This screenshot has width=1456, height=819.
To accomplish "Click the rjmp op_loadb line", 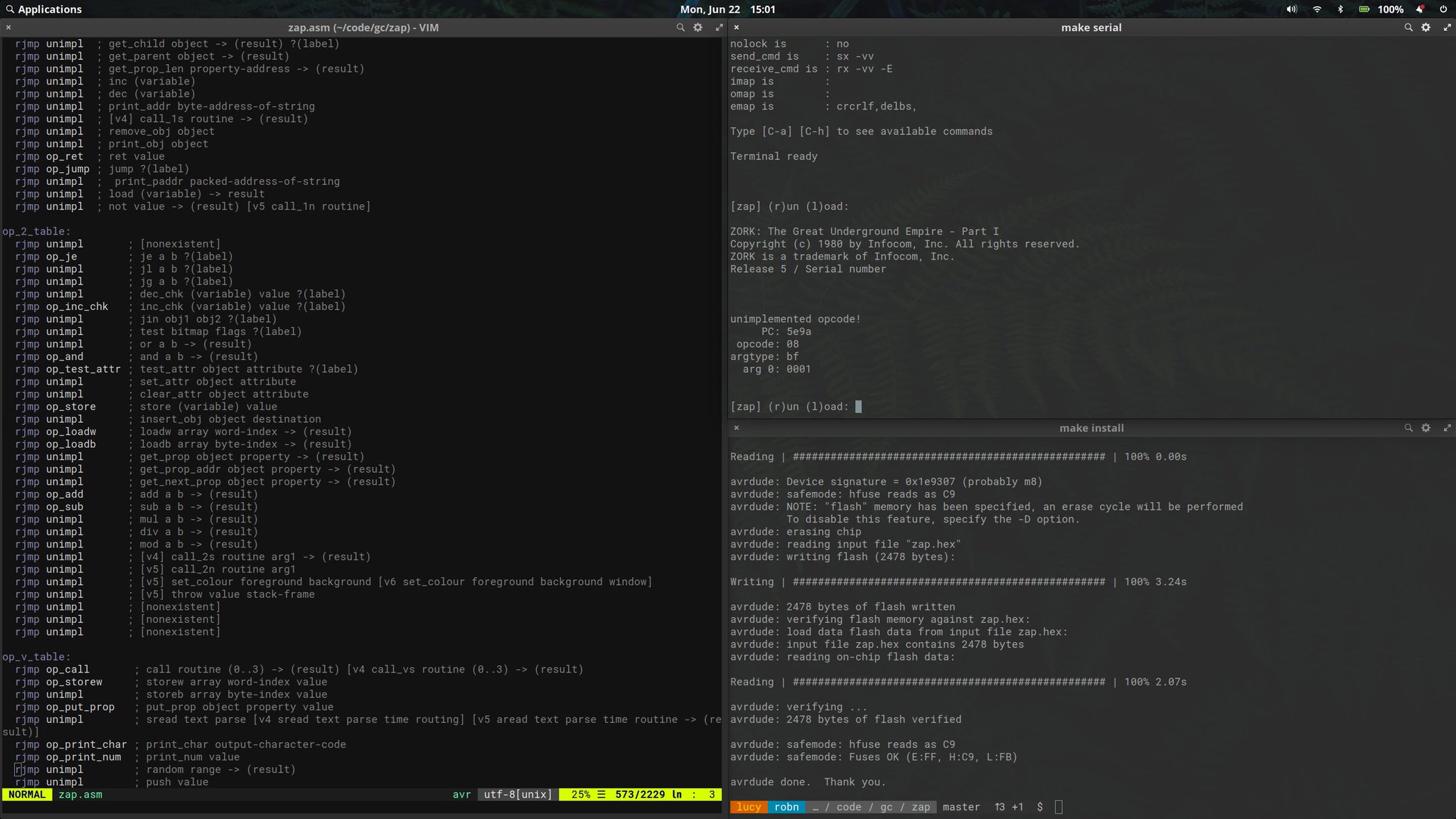I will pyautogui.click(x=183, y=444).
